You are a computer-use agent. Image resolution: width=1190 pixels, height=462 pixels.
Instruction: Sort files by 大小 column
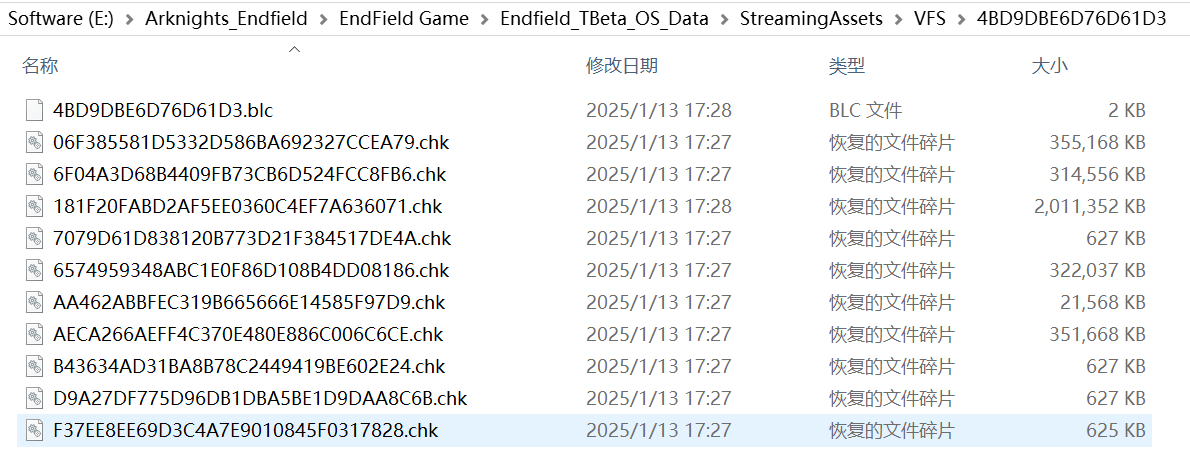click(1049, 66)
